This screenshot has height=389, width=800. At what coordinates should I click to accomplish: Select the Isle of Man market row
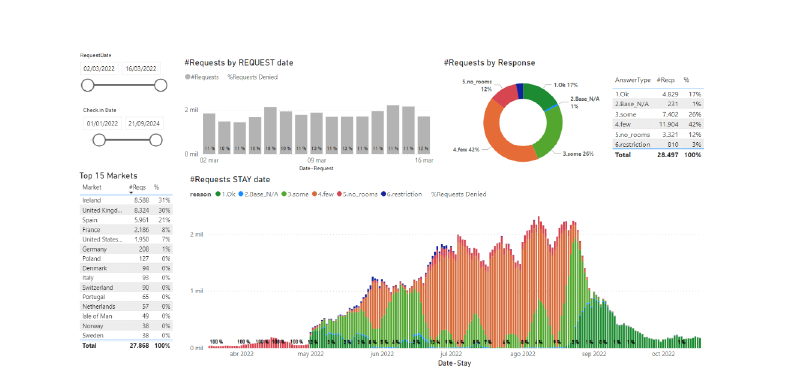[x=126, y=316]
